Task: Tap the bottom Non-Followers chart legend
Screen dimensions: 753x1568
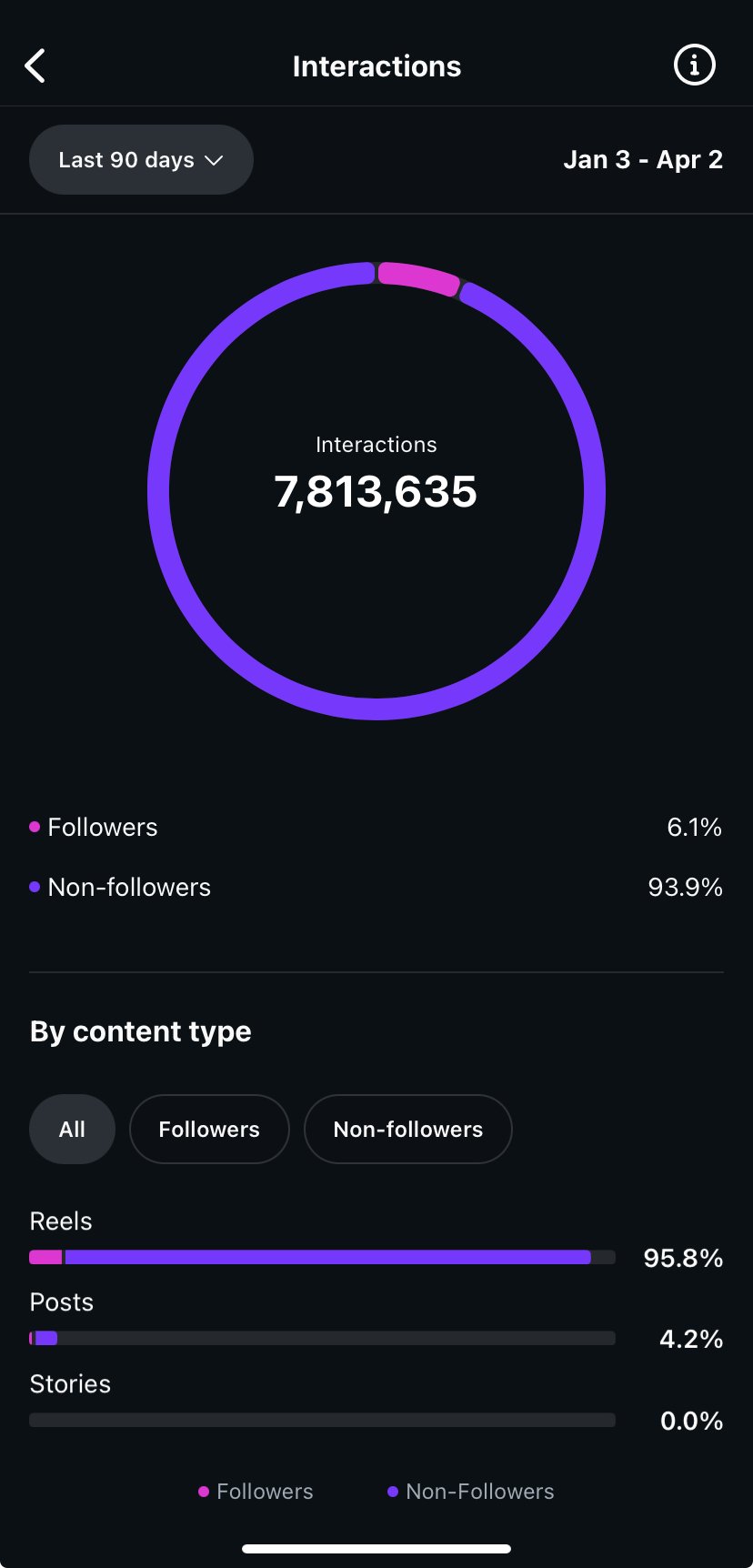Action: coord(470,1492)
